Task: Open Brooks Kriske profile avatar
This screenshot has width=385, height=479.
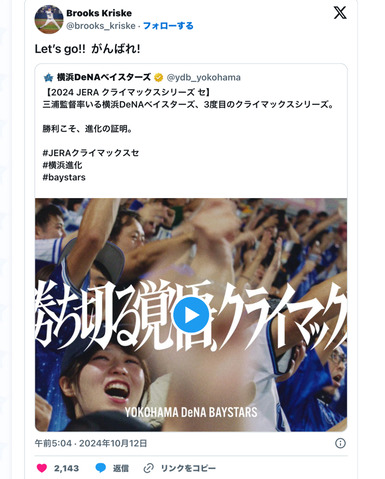Action: coord(49,19)
